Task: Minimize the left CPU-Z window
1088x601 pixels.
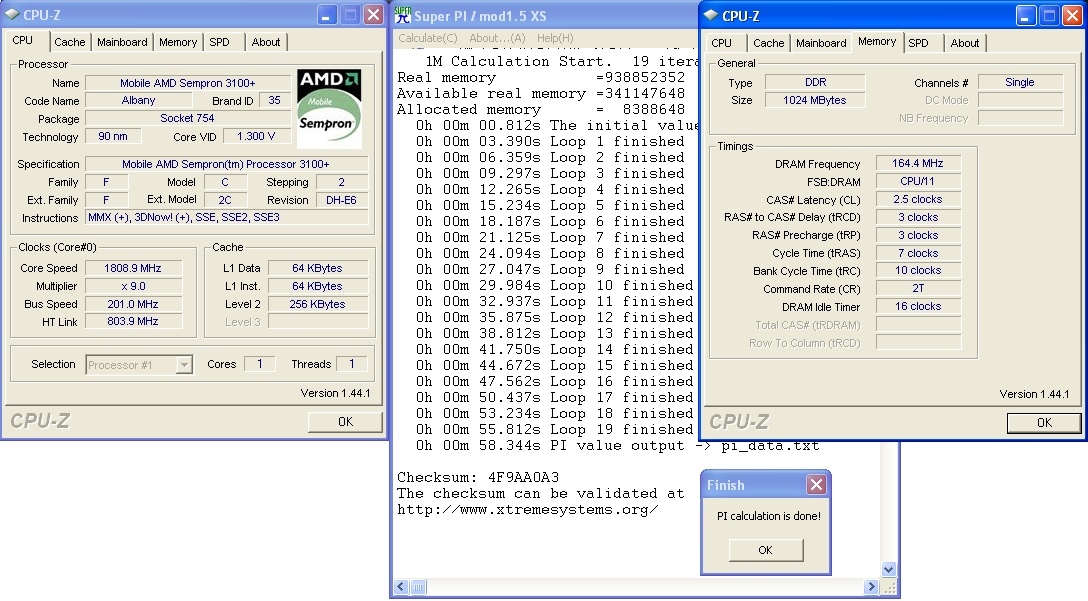Action: (x=328, y=15)
